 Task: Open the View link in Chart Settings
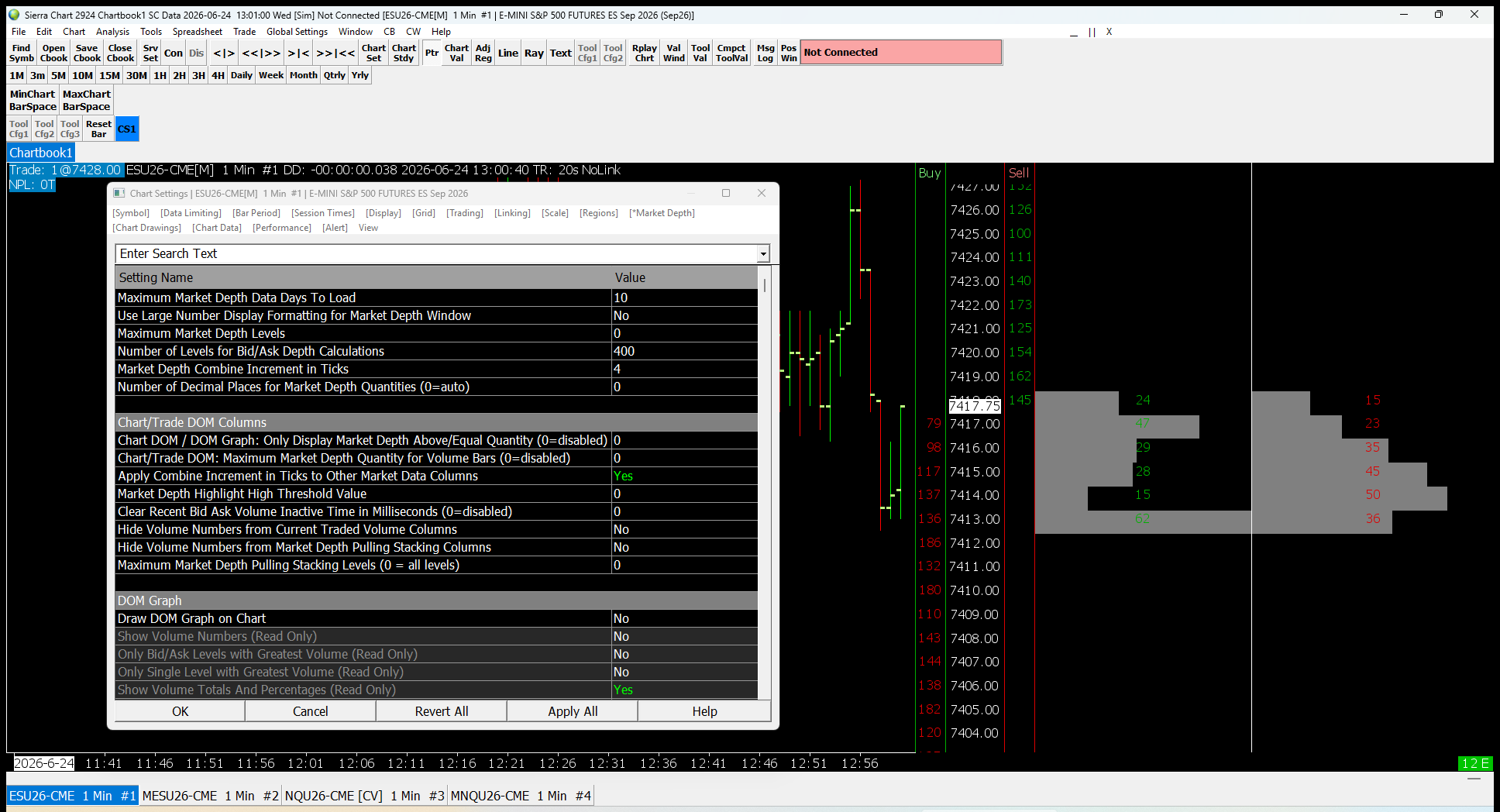point(368,228)
